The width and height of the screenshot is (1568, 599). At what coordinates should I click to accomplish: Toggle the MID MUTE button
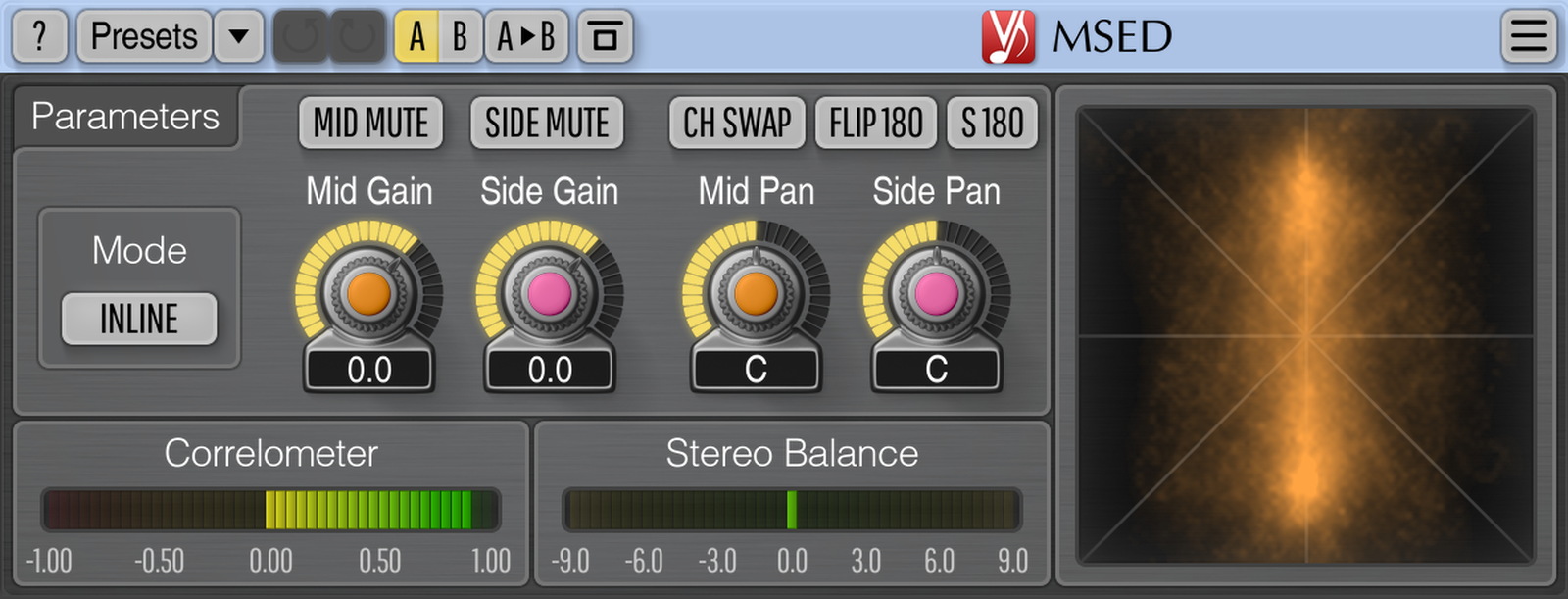point(370,124)
